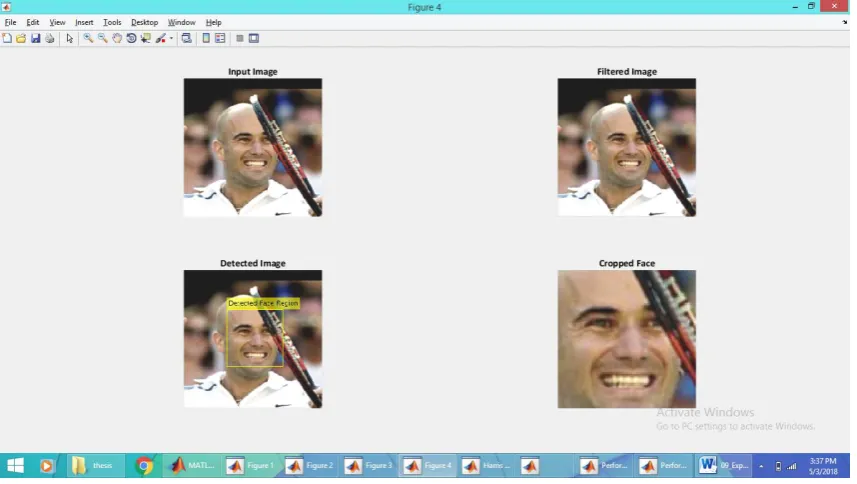The height and width of the screenshot is (484, 857).
Task: Open the Tools menu
Action: point(112,22)
